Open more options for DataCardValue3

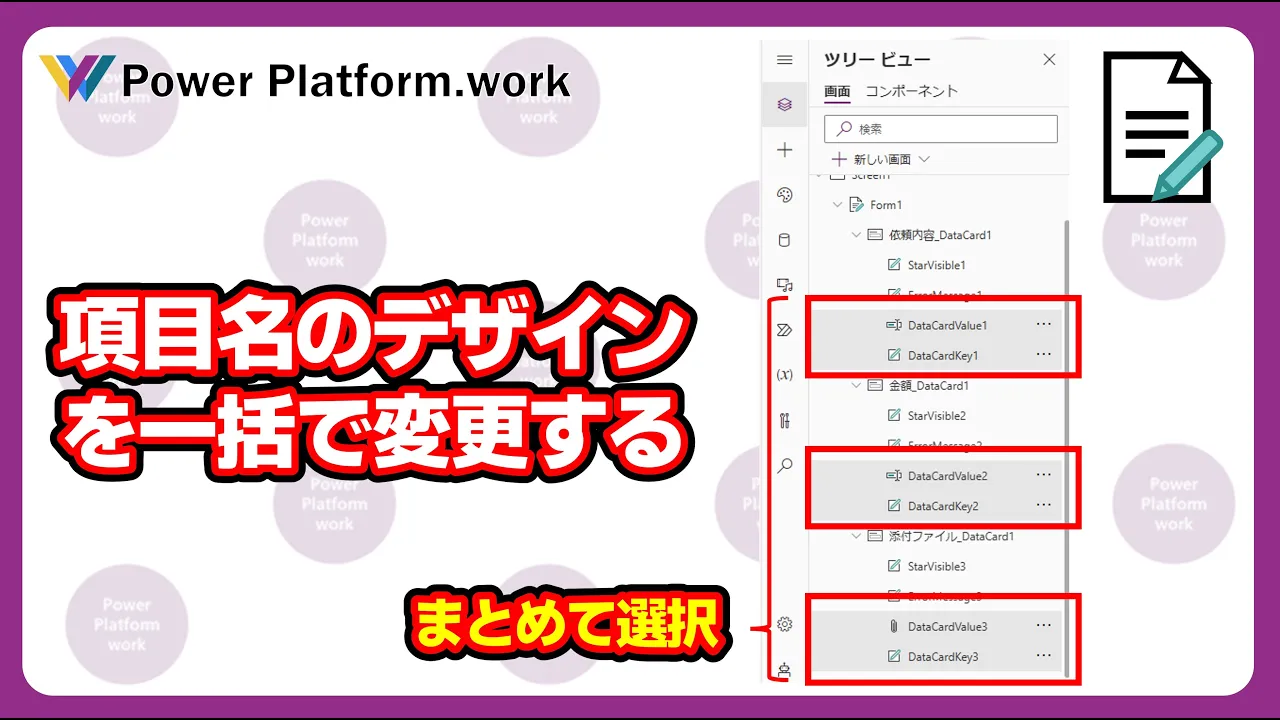[1044, 626]
